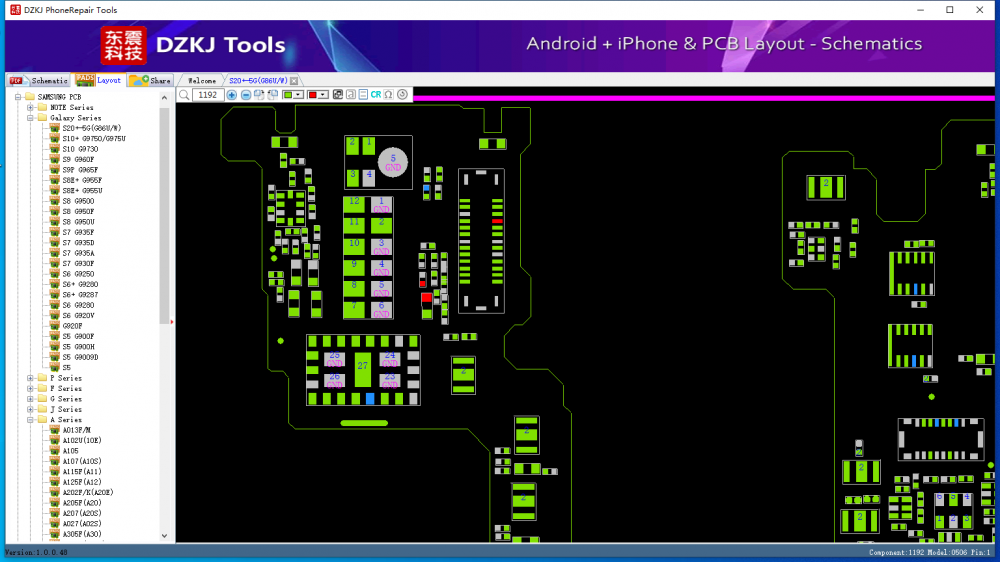Click the cloud folder icon on the Share tab
The height and width of the screenshot is (562, 1000).
[x=139, y=80]
